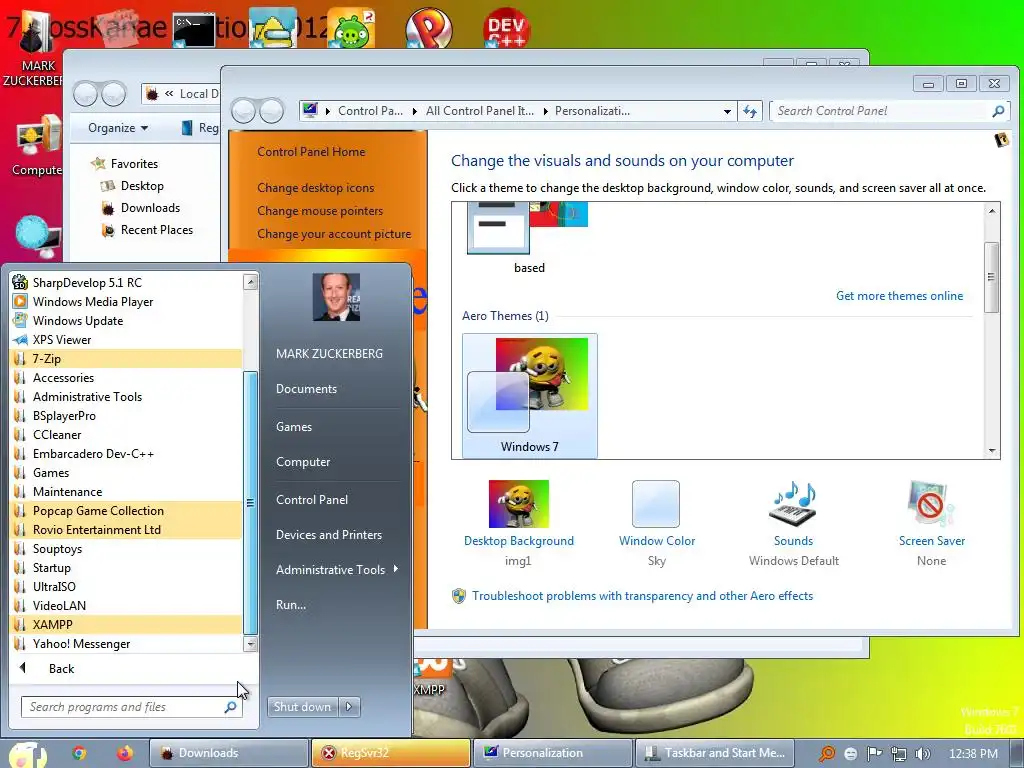This screenshot has width=1024, height=768.
Task: Expand Administrative Tools submenu in Start menu
Action: (336, 569)
